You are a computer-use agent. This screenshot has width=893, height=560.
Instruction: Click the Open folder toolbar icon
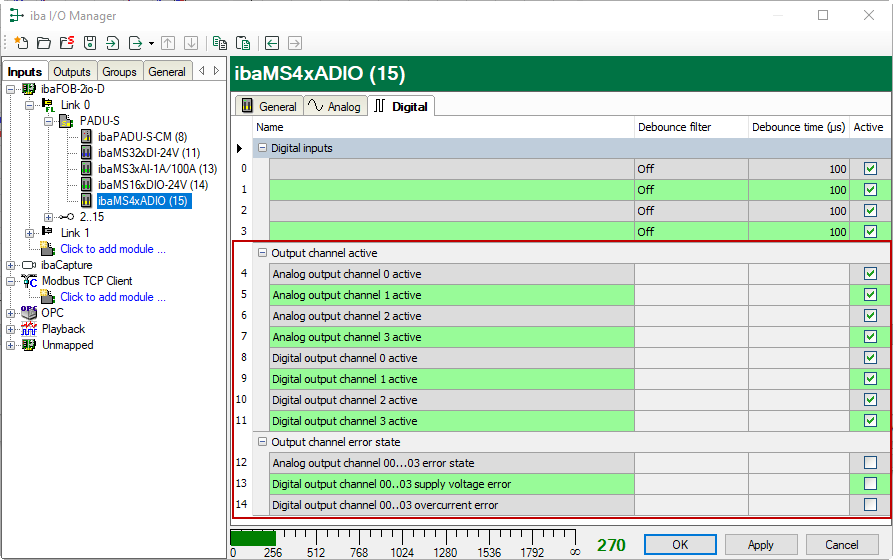[x=43, y=43]
